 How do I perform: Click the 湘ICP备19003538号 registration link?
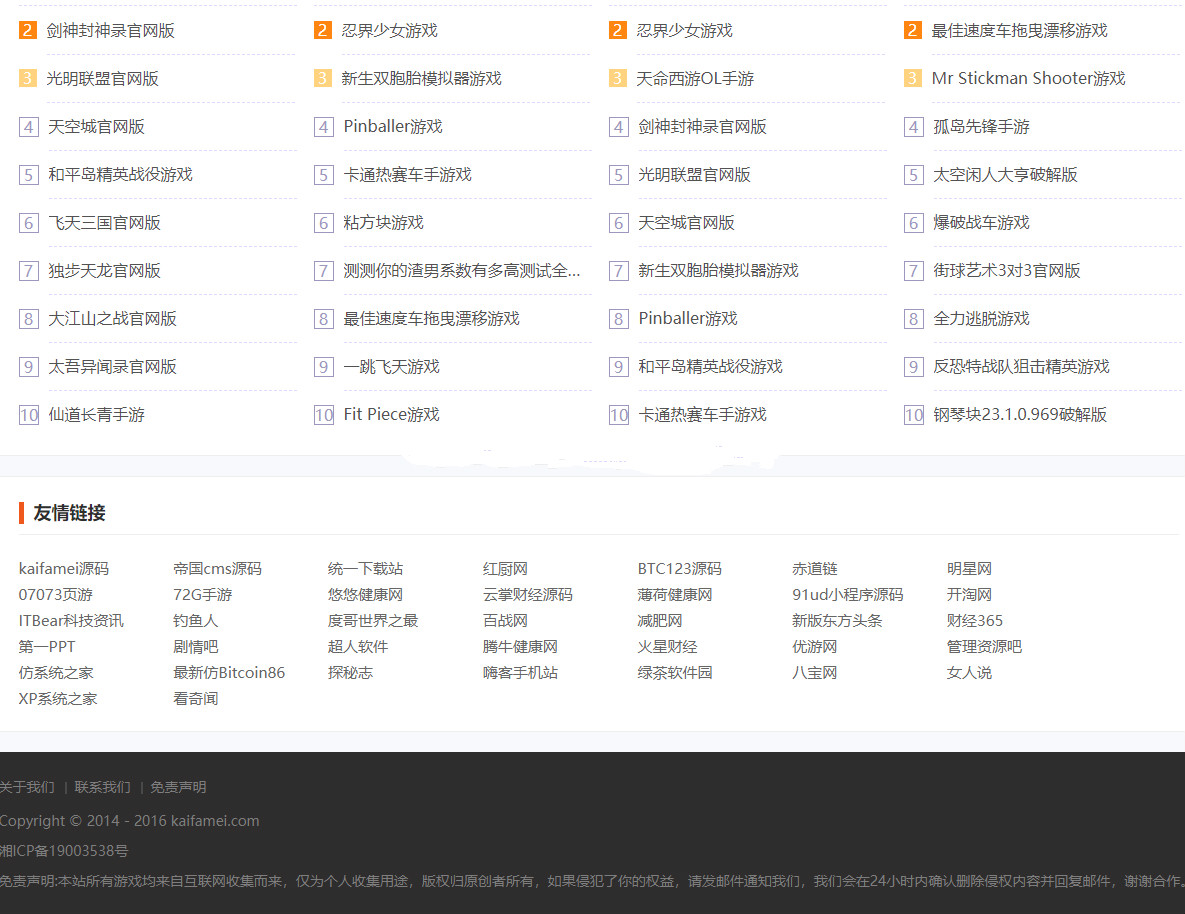tap(64, 851)
